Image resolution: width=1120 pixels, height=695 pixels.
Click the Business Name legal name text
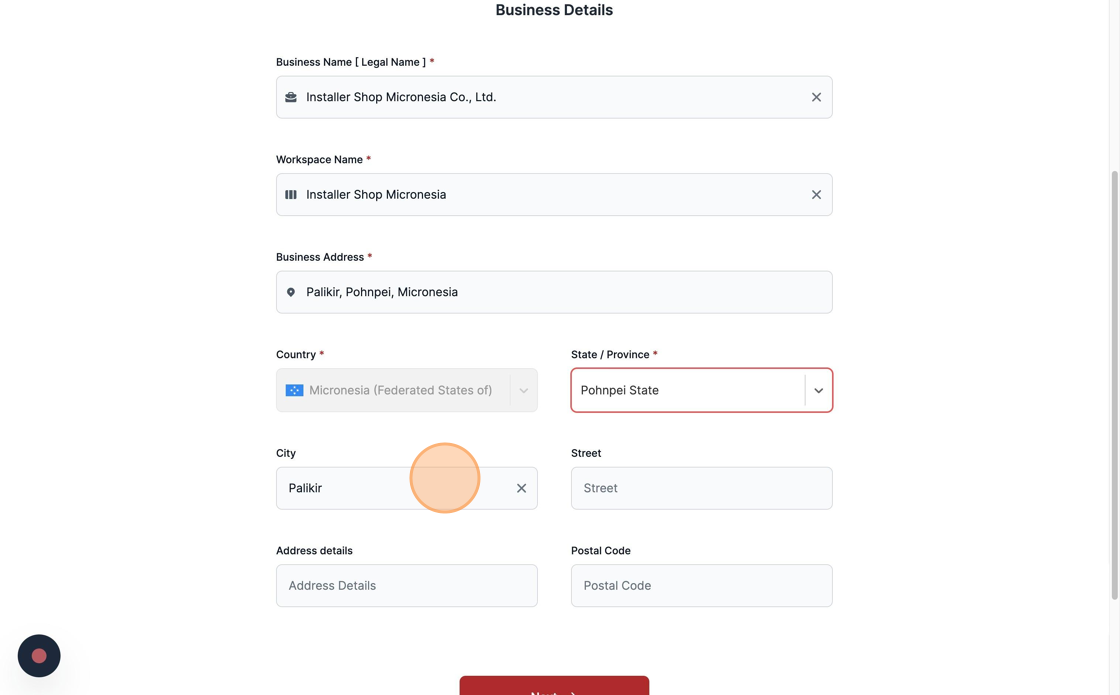[401, 97]
